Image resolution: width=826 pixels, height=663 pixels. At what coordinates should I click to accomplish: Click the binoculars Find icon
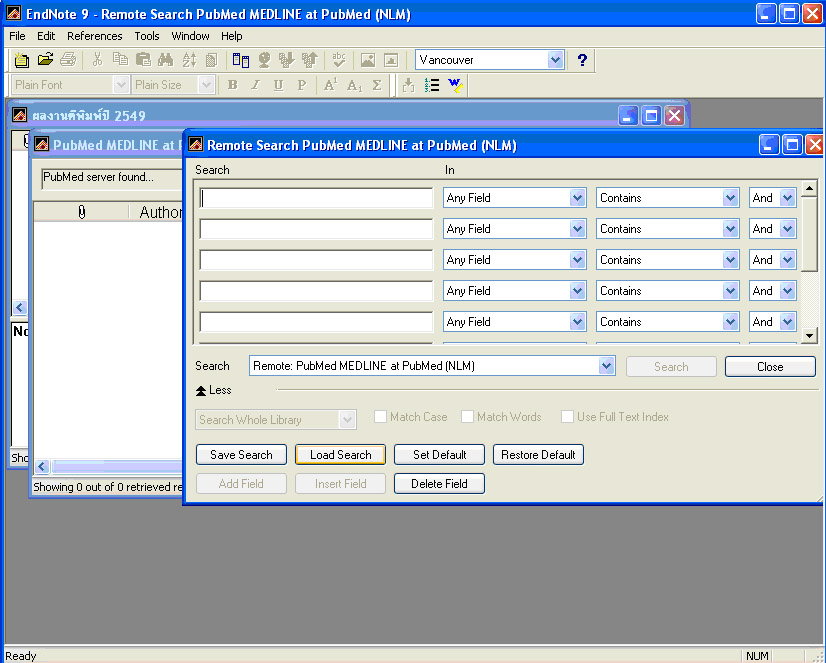point(165,60)
